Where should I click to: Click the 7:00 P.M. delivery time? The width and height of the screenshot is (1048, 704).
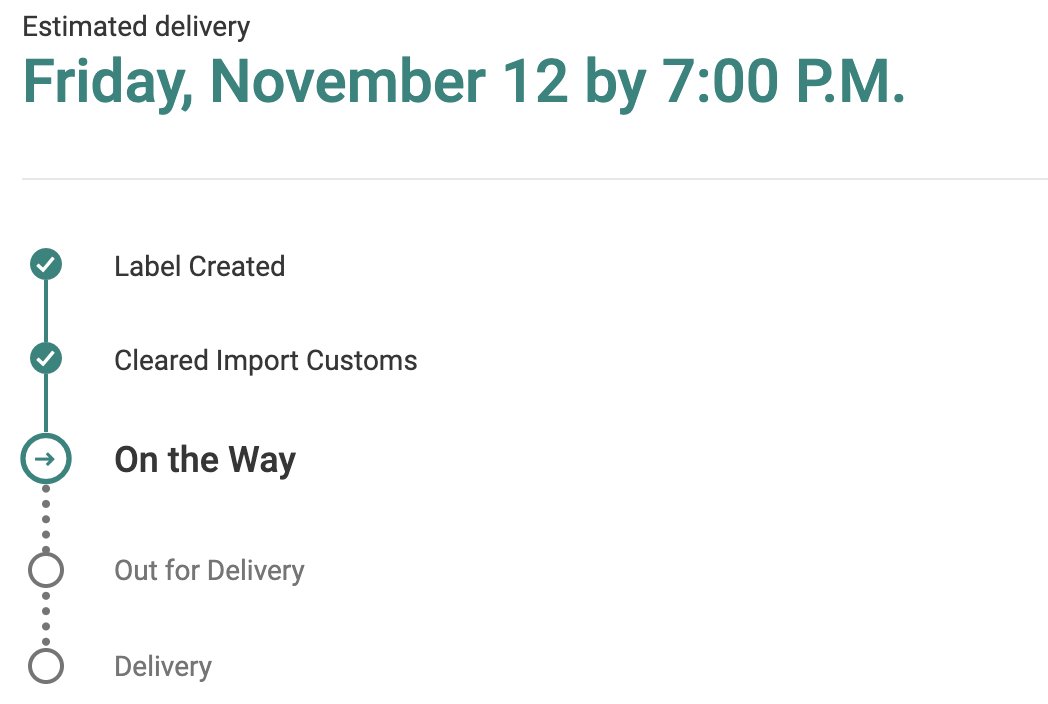point(784,82)
